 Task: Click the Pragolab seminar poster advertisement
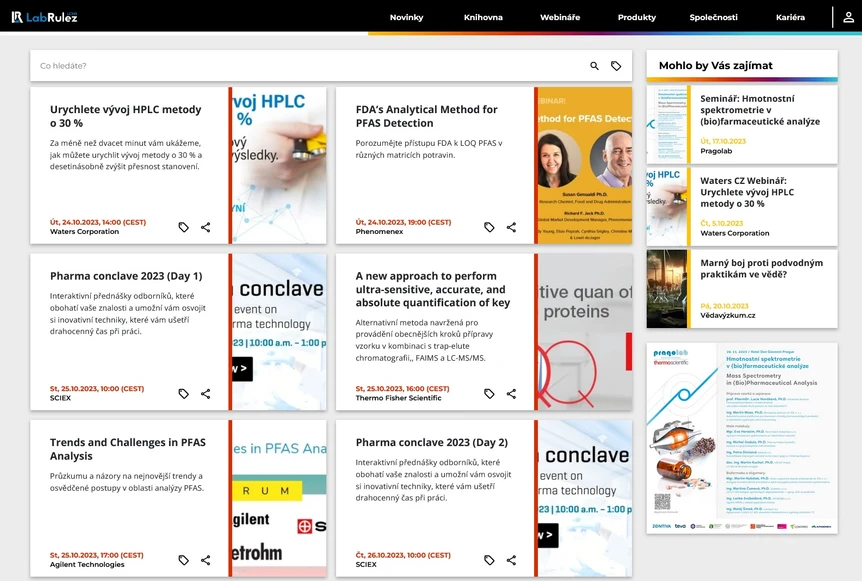[742, 438]
